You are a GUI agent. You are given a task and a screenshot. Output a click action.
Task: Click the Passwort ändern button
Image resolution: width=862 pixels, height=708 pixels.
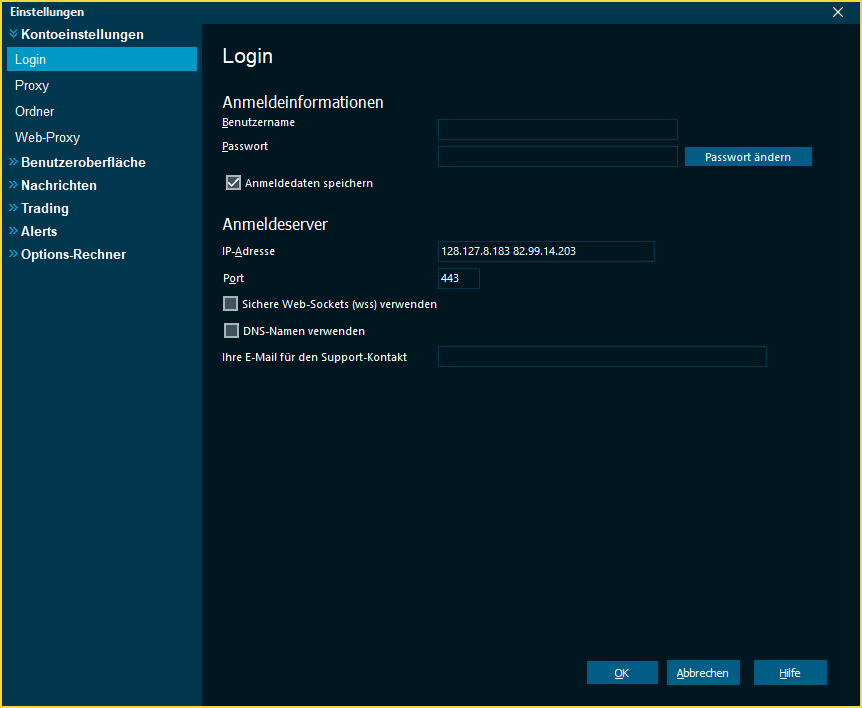click(x=748, y=156)
